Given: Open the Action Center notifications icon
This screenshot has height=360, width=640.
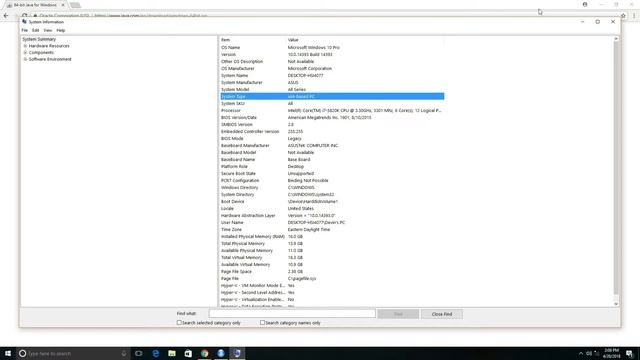Looking at the screenshot, I should point(630,353).
